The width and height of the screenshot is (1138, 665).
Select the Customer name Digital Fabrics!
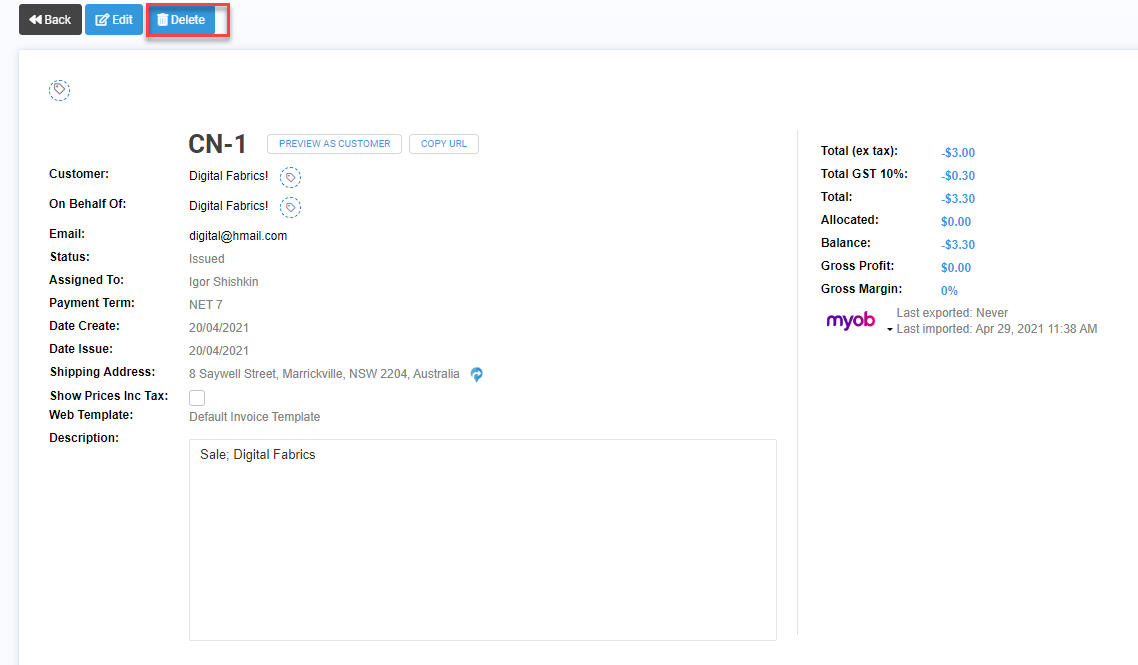click(x=229, y=176)
